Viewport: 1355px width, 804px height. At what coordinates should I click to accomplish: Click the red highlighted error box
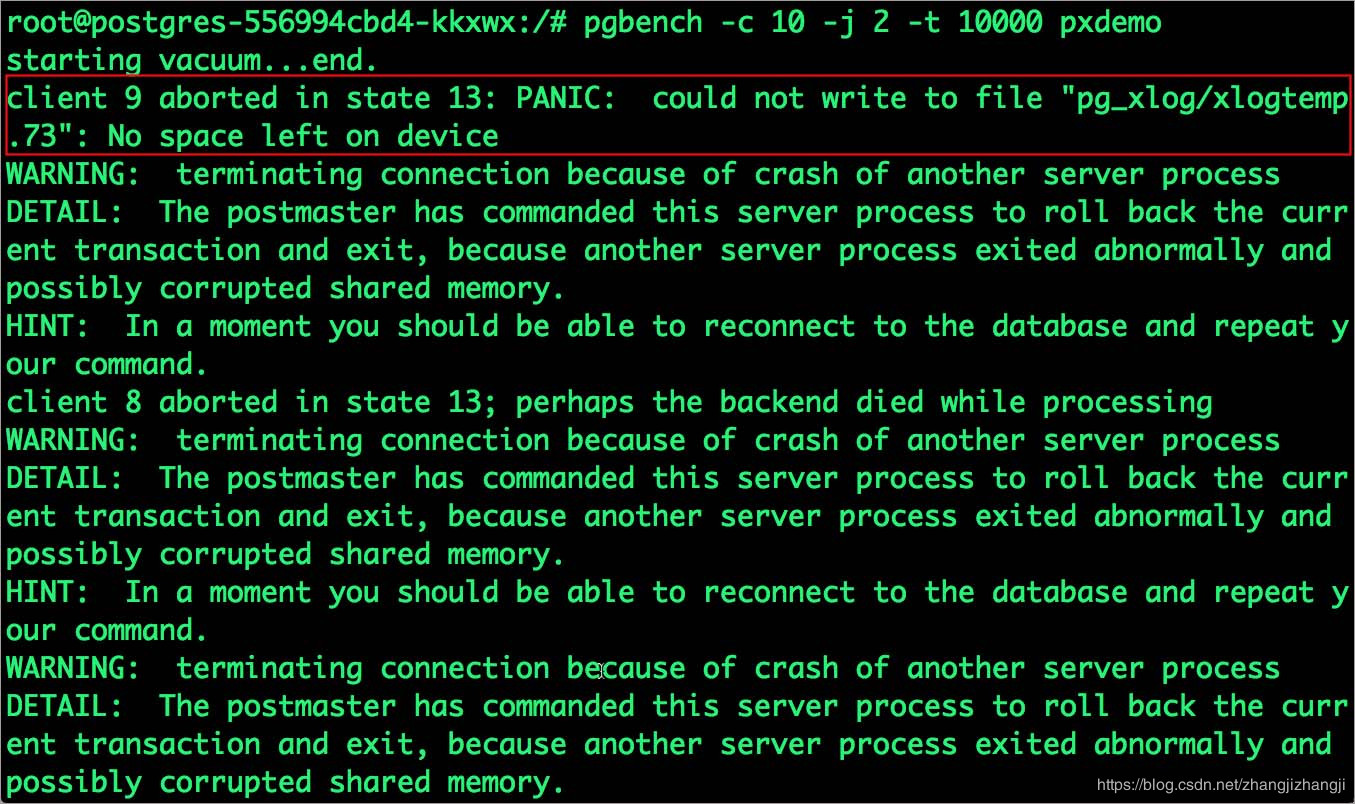(678, 115)
